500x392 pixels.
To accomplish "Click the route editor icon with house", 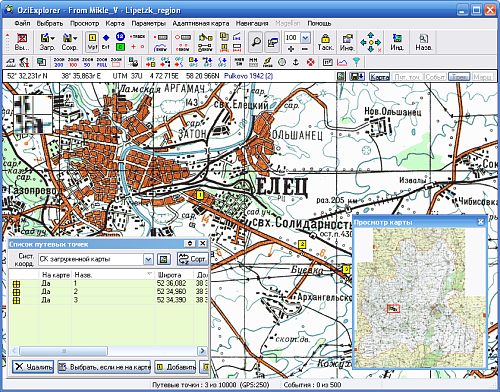I will [205, 37].
